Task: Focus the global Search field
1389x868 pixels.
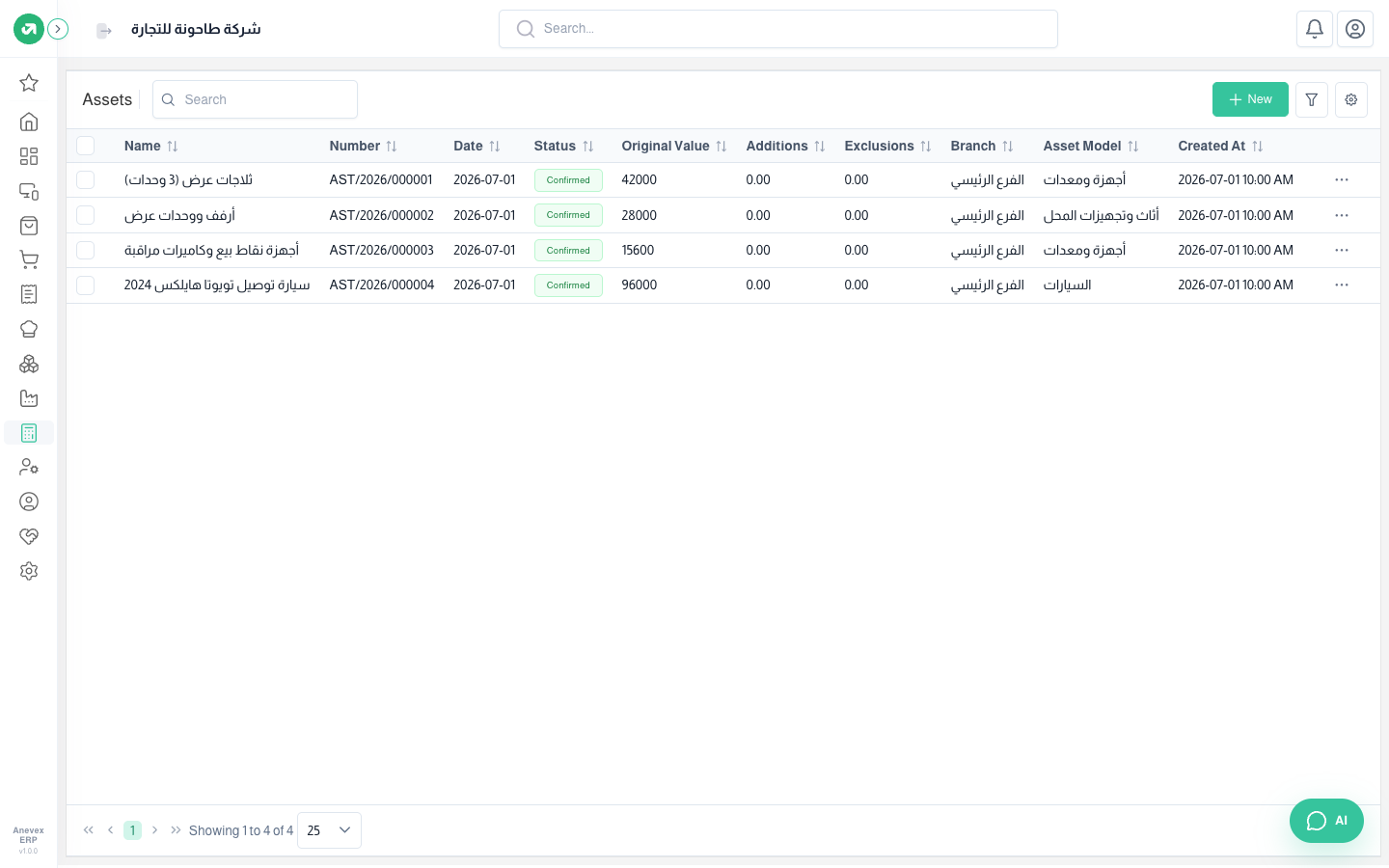Action: point(778,29)
